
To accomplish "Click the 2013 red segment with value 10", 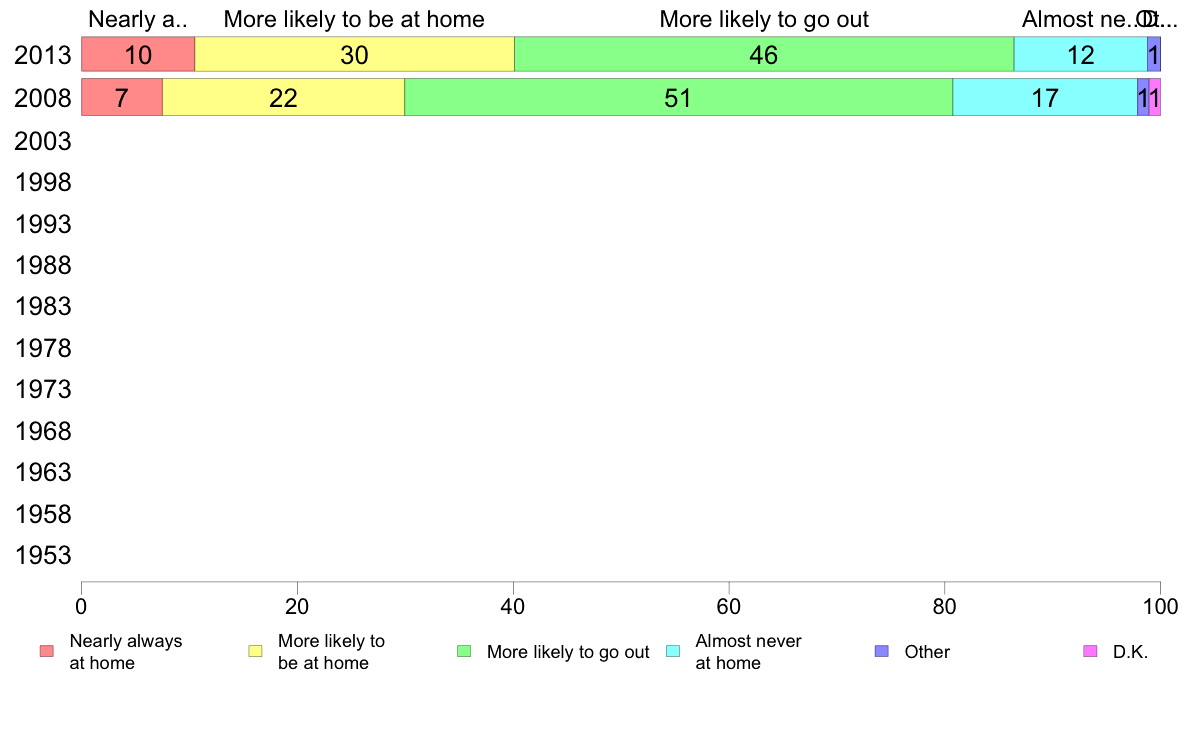I will coord(138,55).
